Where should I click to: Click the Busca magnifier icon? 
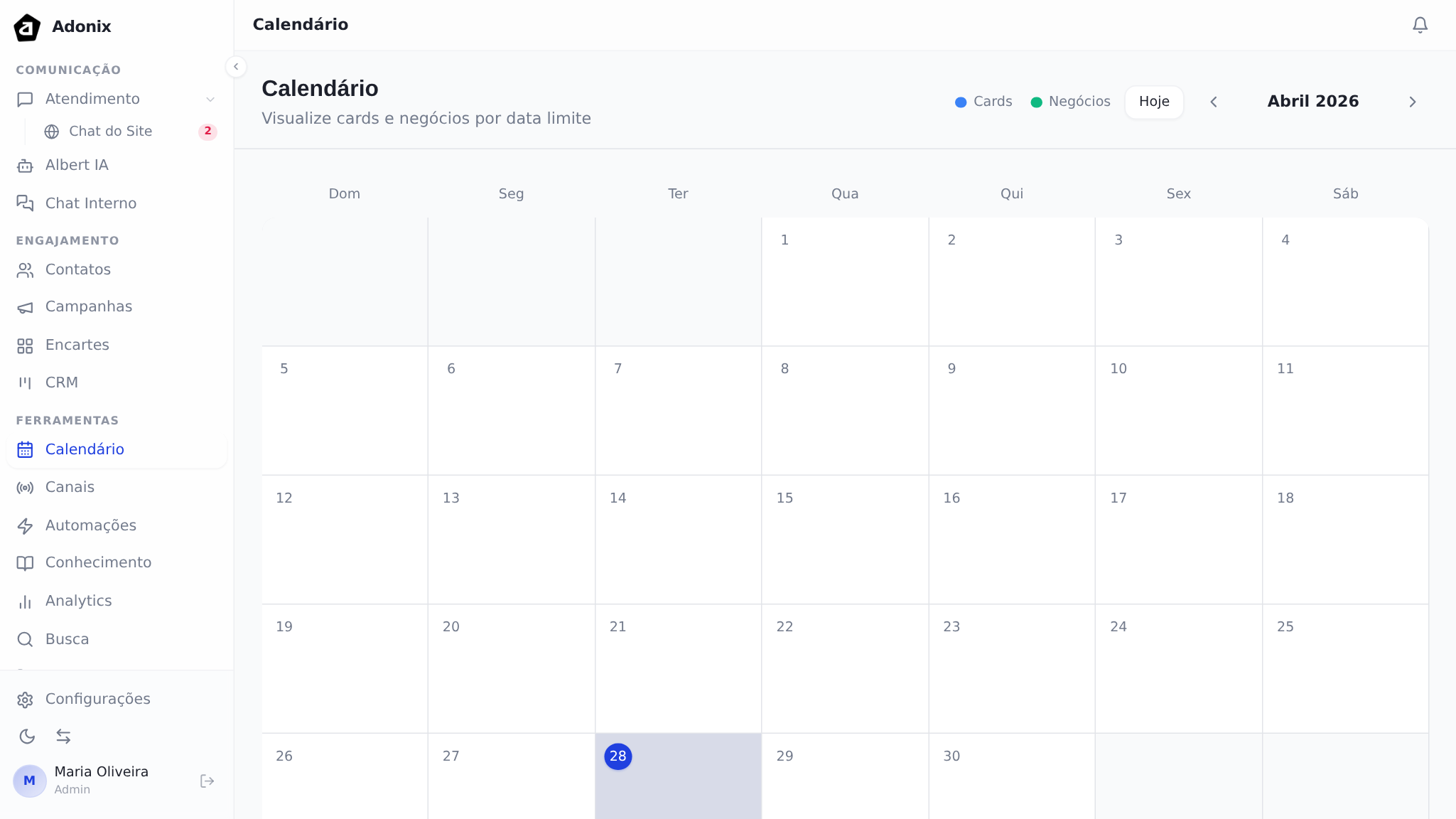pos(25,640)
